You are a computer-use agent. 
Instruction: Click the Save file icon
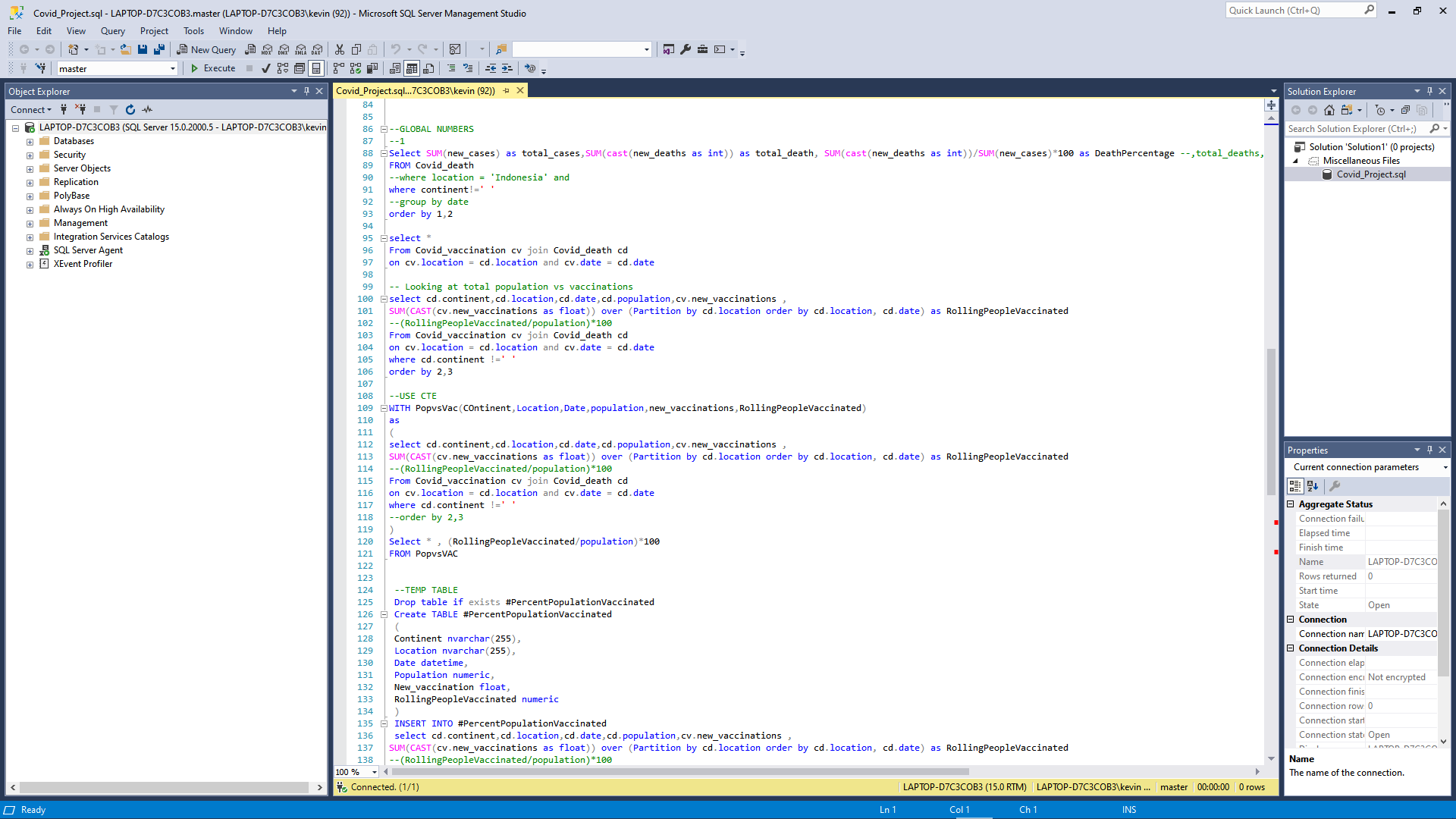(x=143, y=49)
